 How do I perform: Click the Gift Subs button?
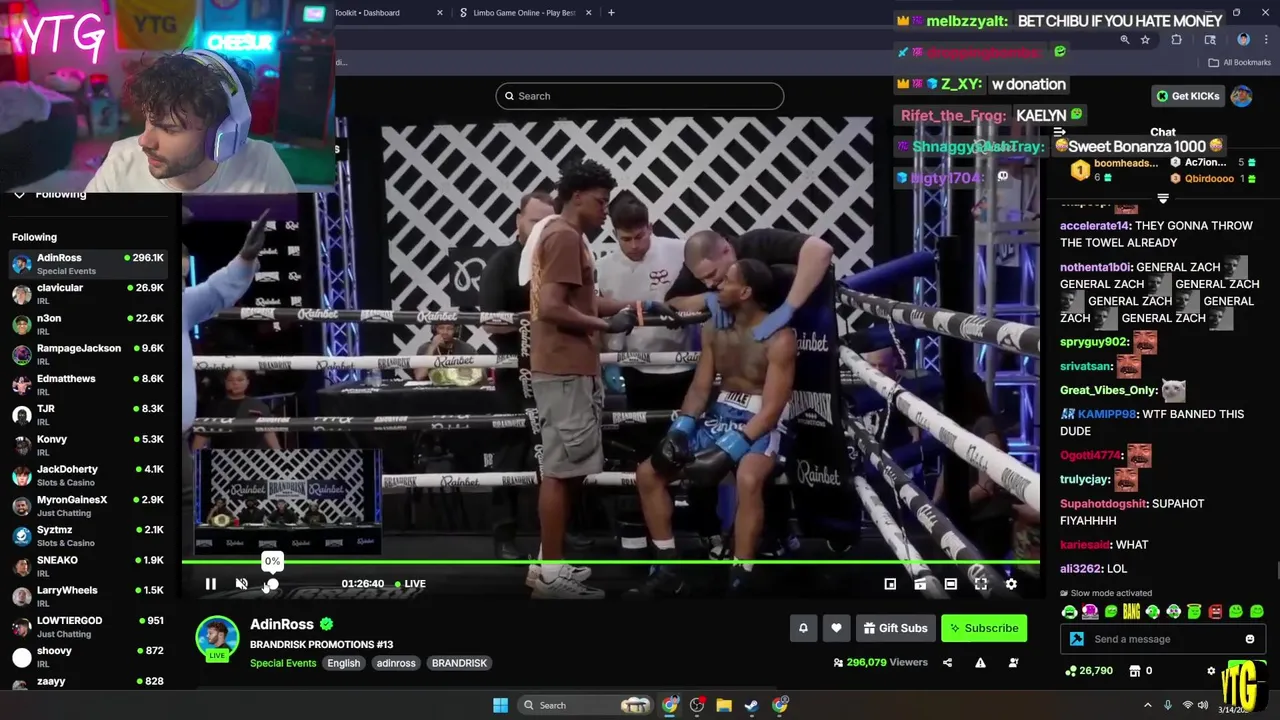[x=895, y=628]
